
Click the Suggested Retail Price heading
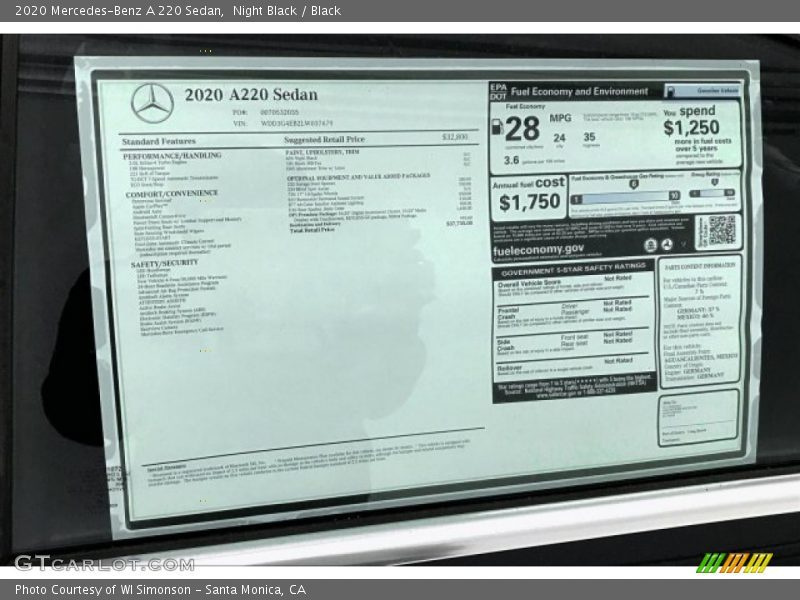[324, 140]
